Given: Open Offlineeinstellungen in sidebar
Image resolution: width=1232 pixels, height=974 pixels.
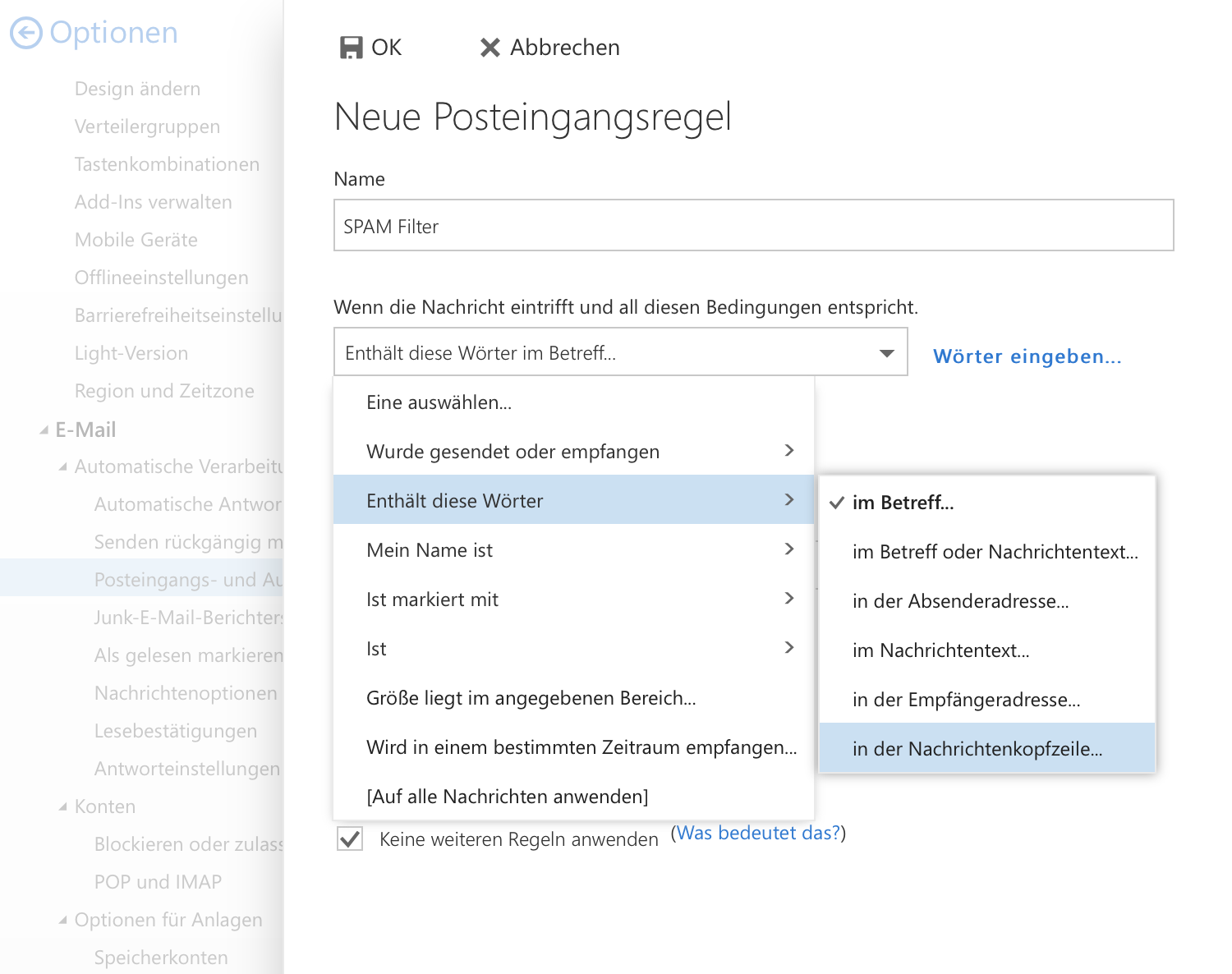Looking at the screenshot, I should [161, 278].
